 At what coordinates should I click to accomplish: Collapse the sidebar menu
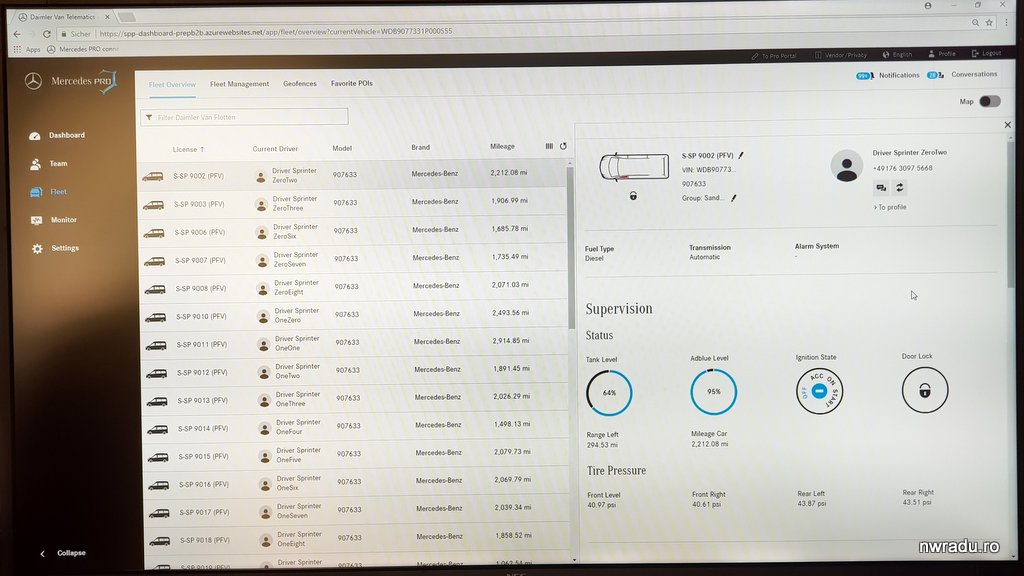click(x=63, y=553)
